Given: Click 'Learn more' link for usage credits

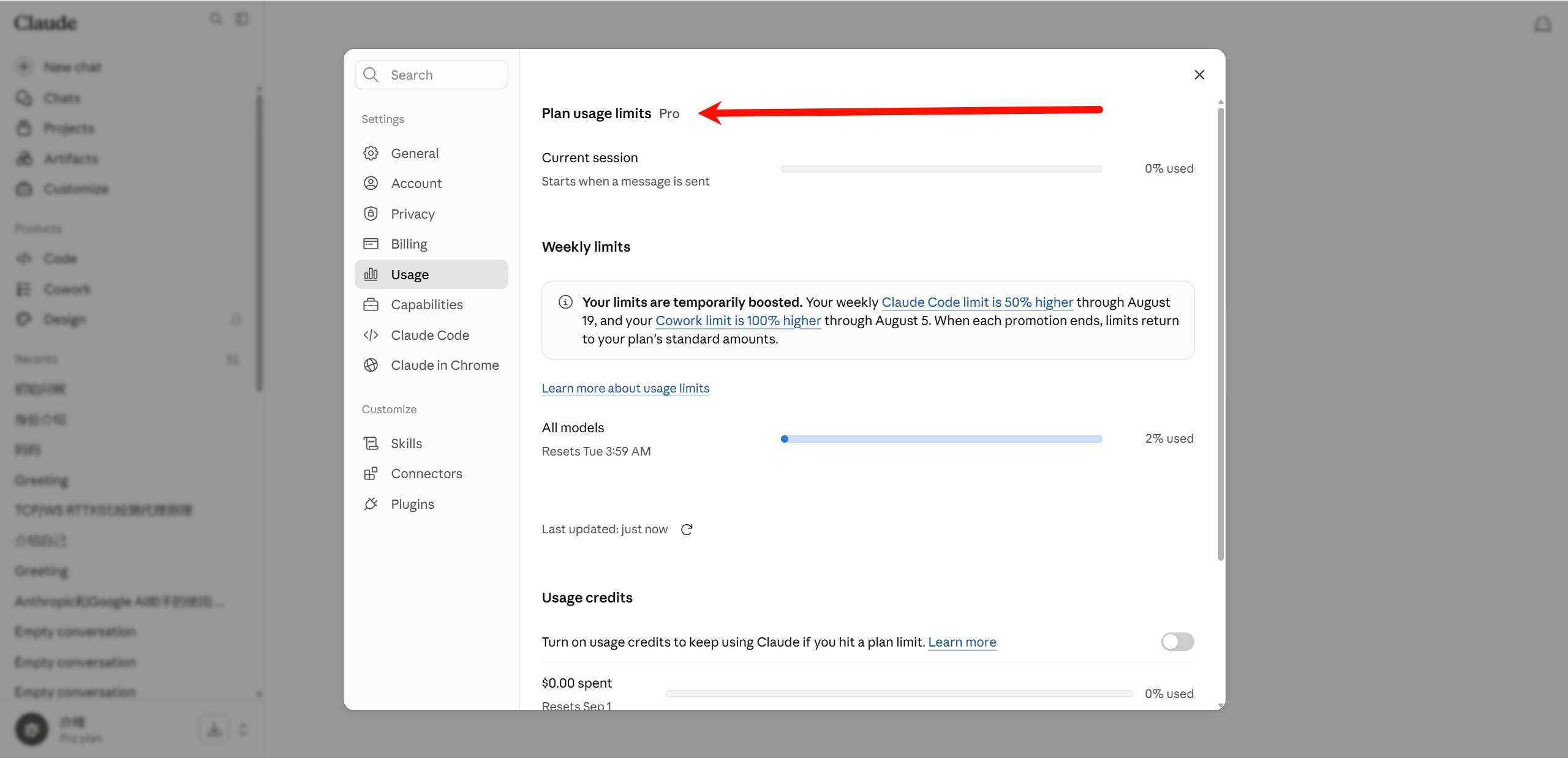Looking at the screenshot, I should (962, 642).
